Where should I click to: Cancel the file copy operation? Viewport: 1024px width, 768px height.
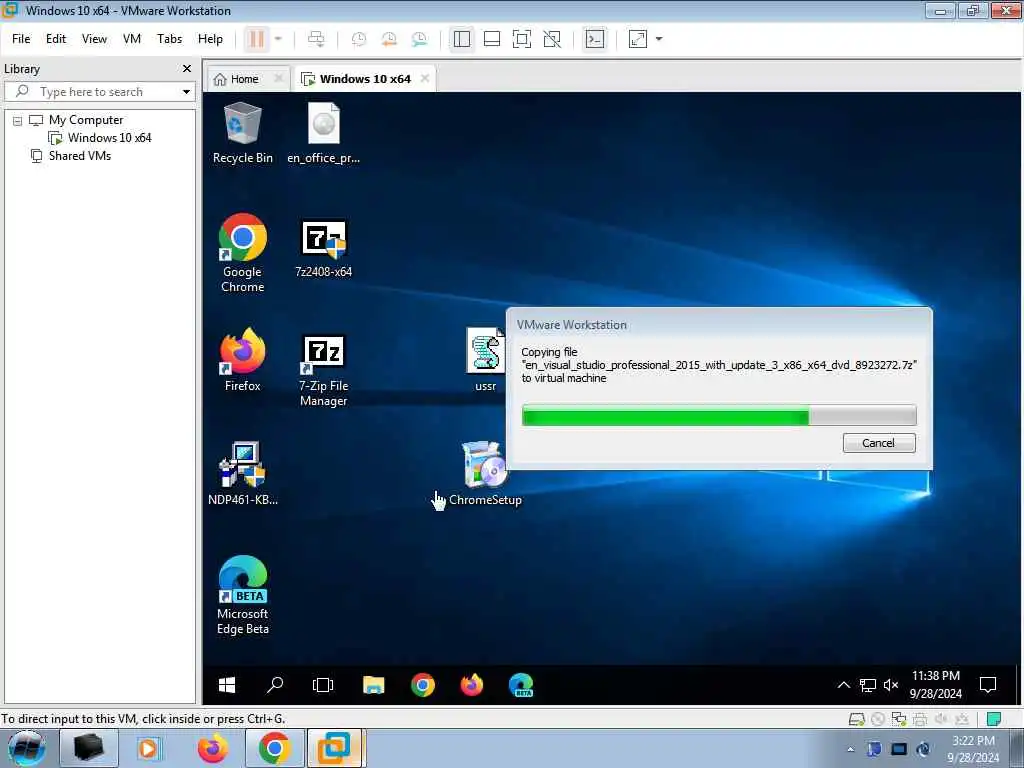879,443
